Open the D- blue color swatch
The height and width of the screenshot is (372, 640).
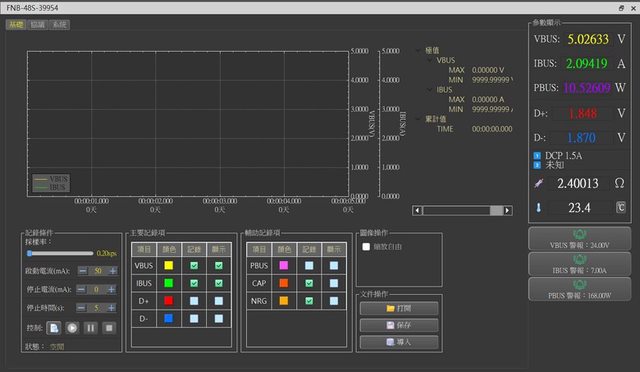[x=169, y=319]
